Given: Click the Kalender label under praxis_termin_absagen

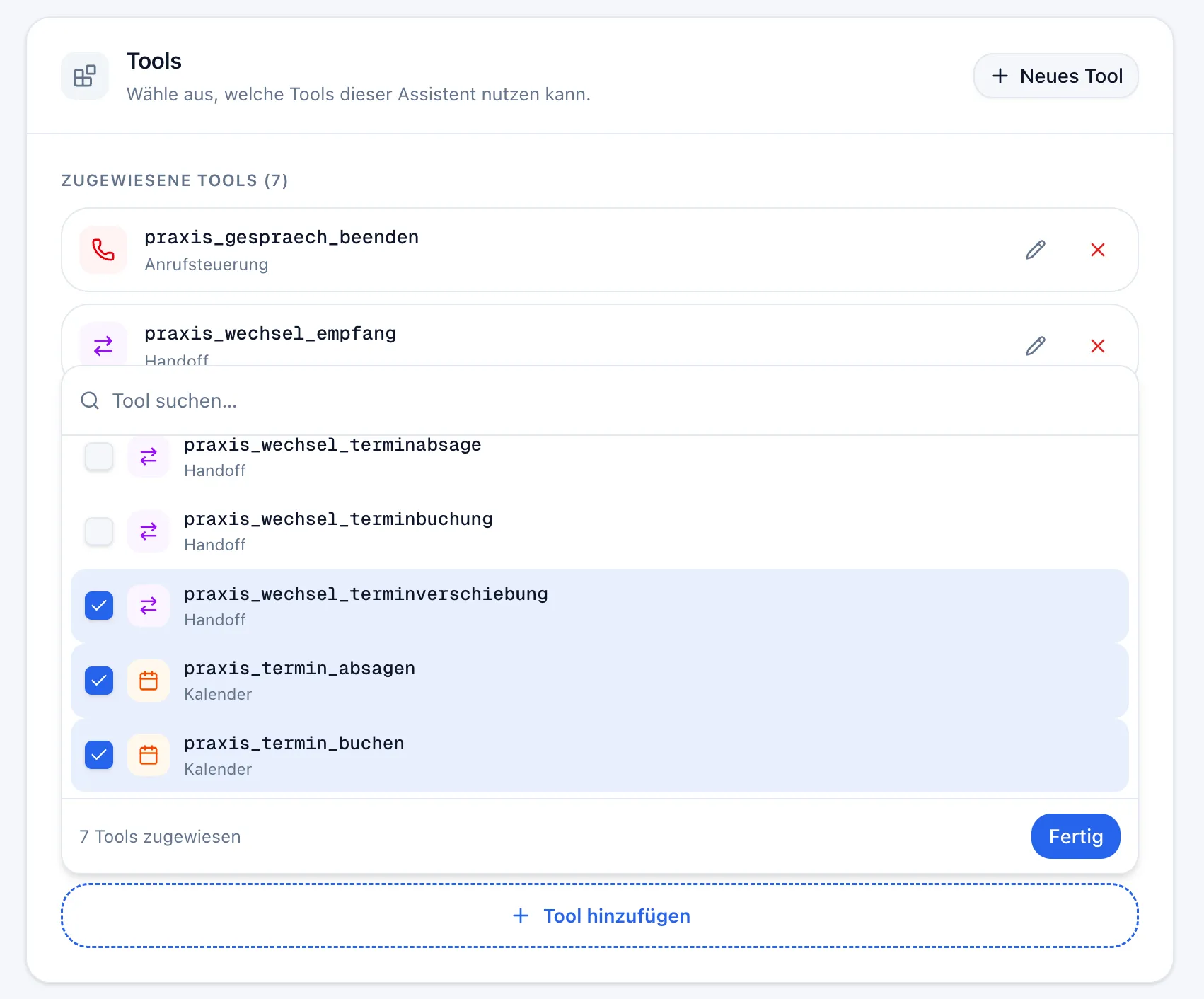Looking at the screenshot, I should coord(218,694).
